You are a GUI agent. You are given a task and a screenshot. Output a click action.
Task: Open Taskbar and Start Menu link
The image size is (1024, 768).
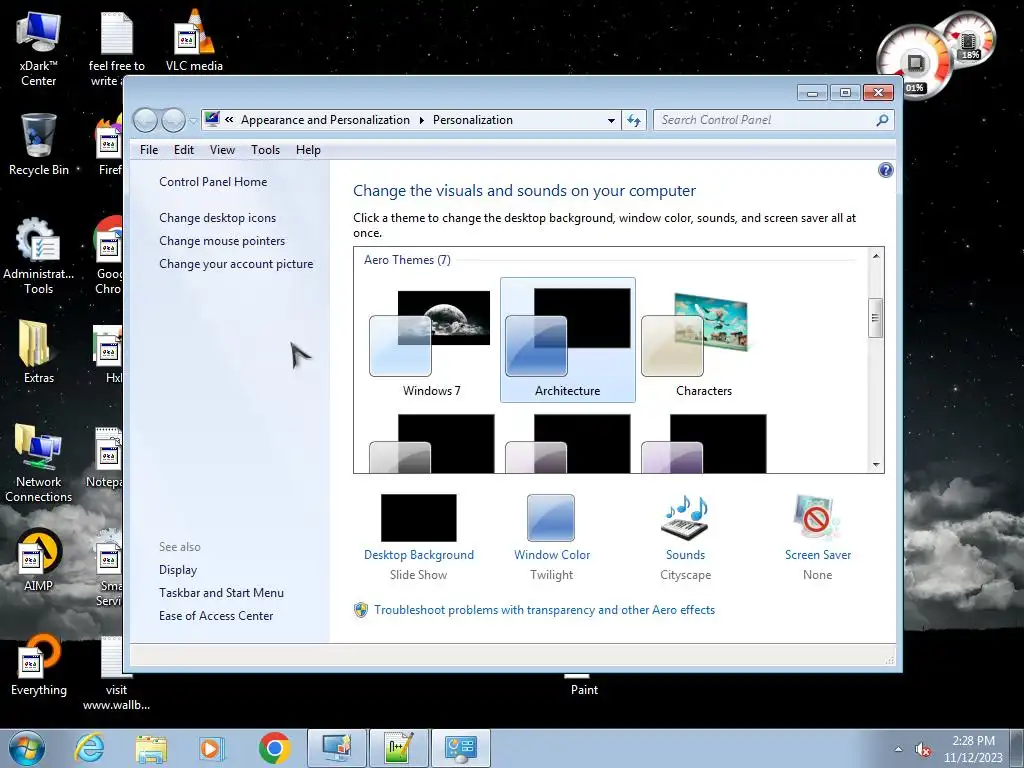click(221, 593)
